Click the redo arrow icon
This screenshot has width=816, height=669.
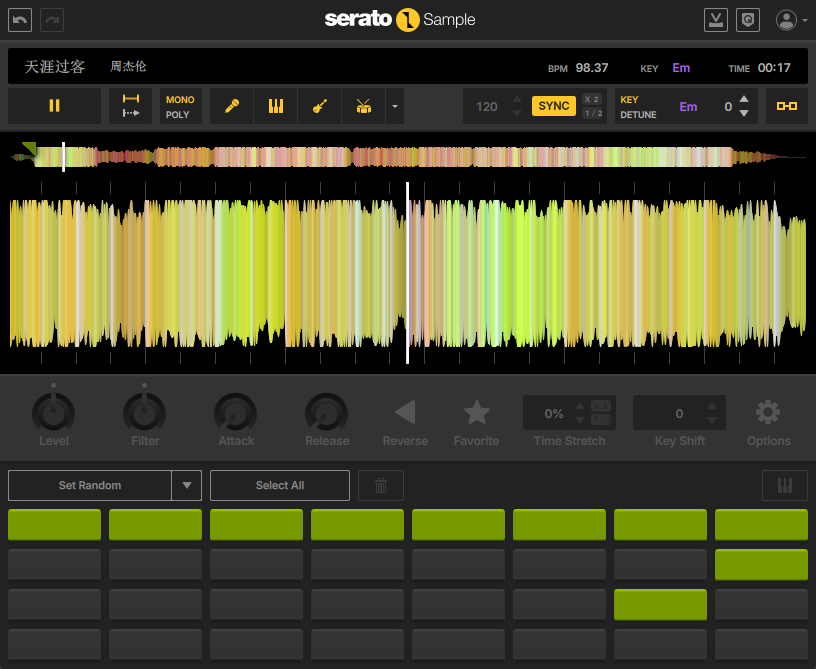(52, 20)
